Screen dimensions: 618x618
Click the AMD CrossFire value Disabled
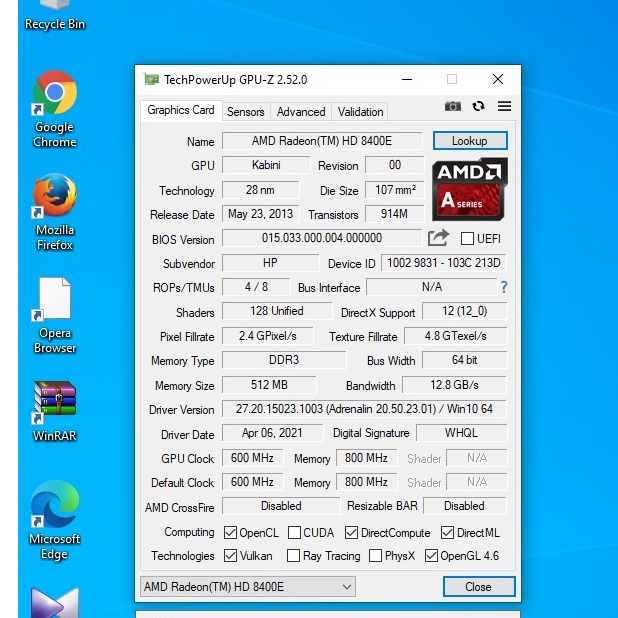281,506
